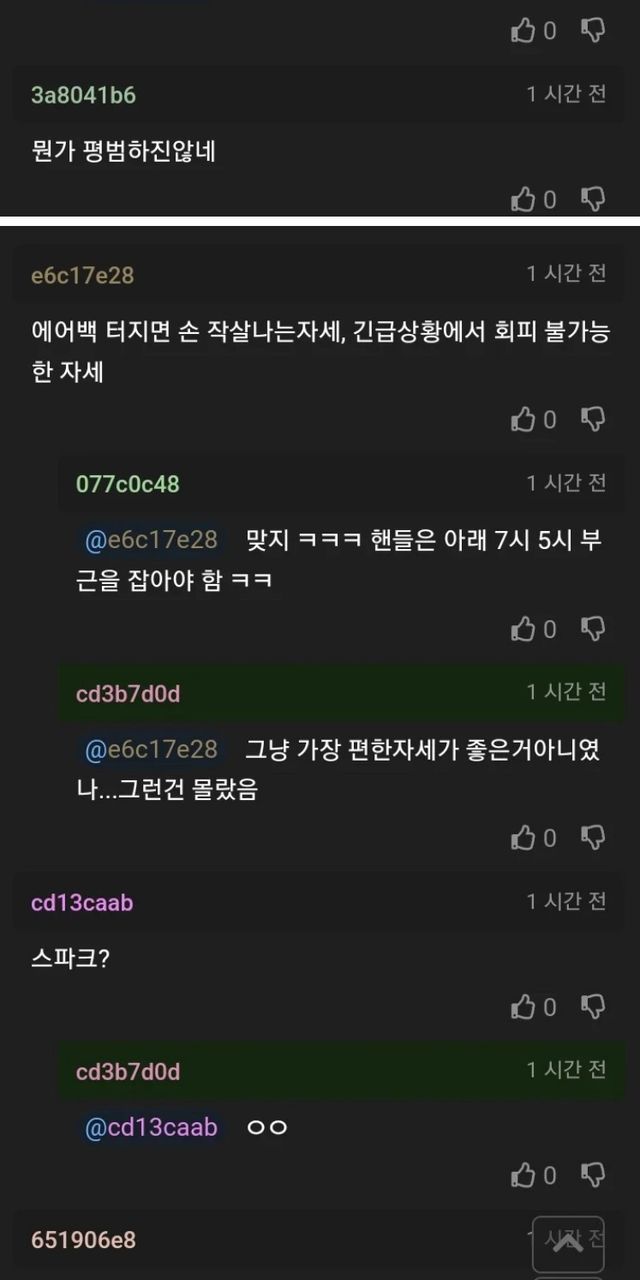The width and height of the screenshot is (640, 1280).
Task: Dislike cd3b7d0d's 편한자세 reply
Action: pos(593,838)
